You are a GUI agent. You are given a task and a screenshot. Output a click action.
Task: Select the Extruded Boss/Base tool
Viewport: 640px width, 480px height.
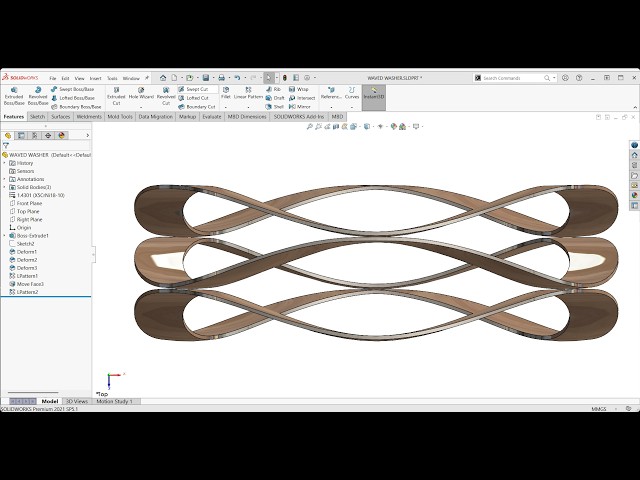pyautogui.click(x=14, y=96)
